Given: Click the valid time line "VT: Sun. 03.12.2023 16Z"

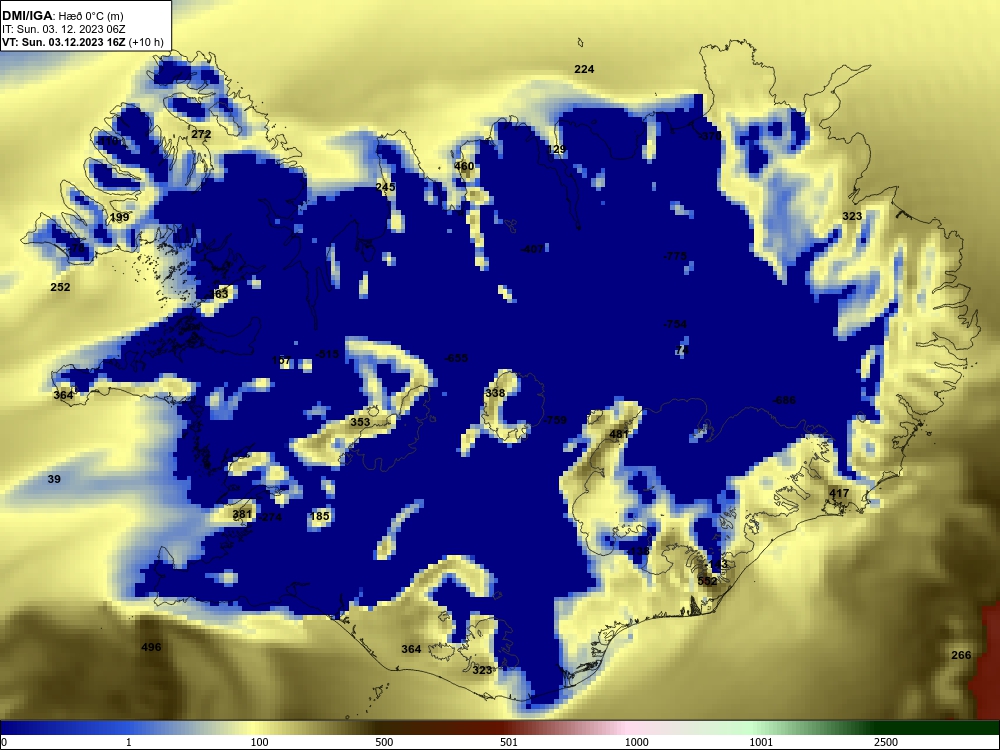Looking at the screenshot, I should click(x=64, y=43).
